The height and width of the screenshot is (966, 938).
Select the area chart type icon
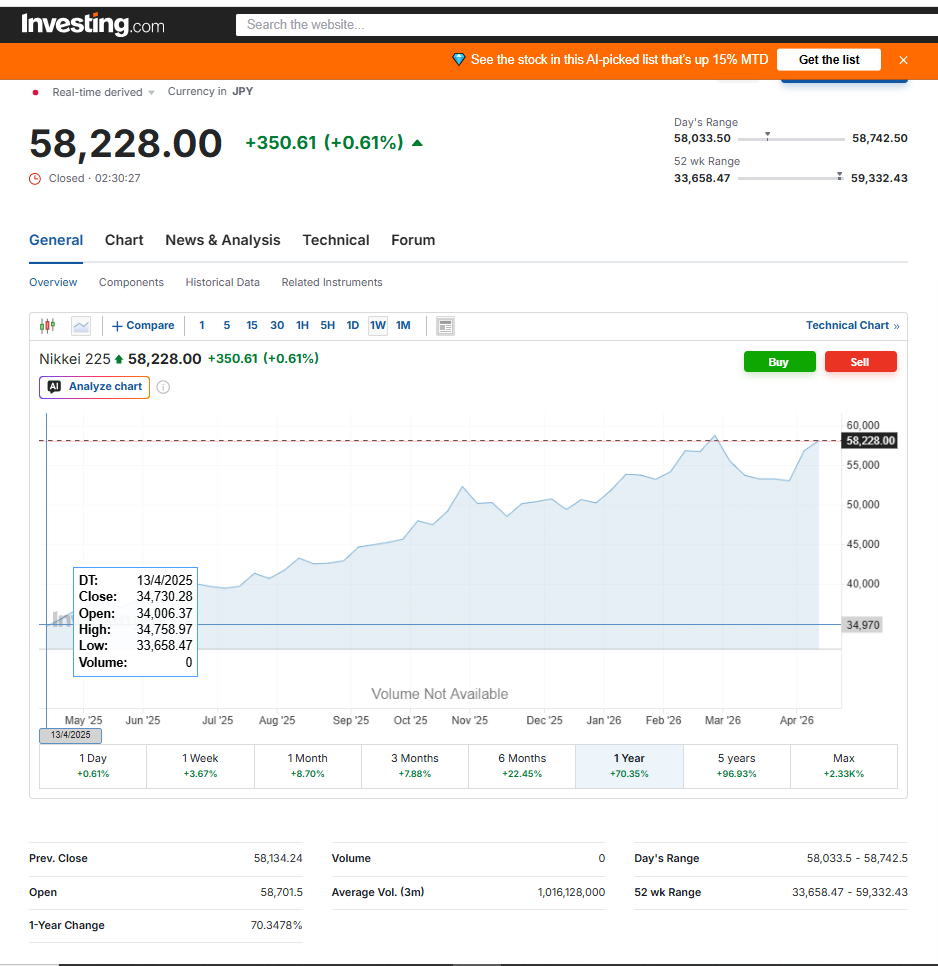[81, 326]
